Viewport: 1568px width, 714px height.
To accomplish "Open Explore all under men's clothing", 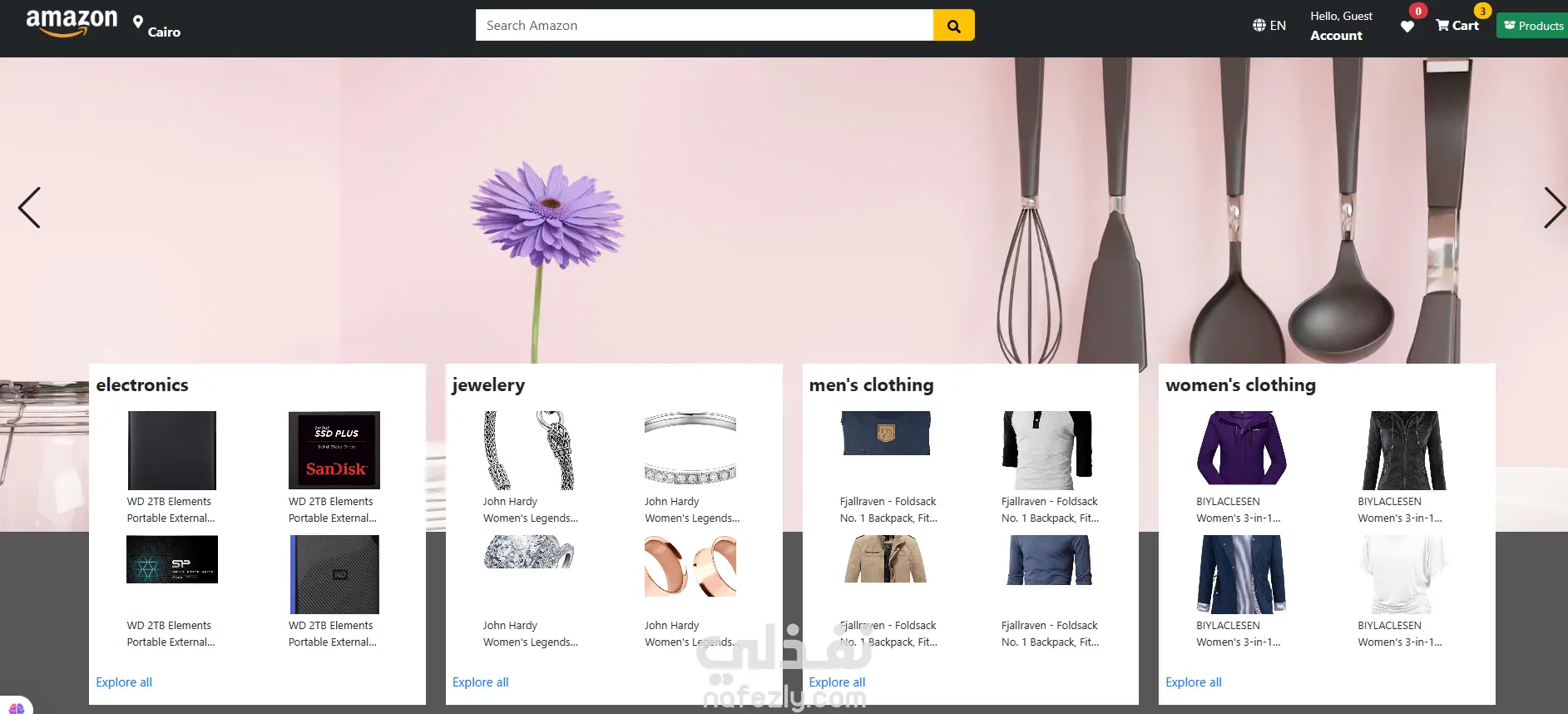I will pos(837,682).
